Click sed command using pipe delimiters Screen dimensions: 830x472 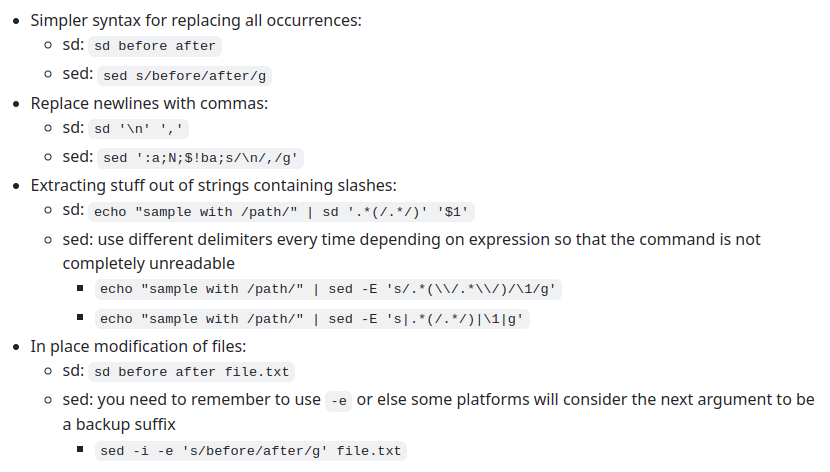click(312, 319)
